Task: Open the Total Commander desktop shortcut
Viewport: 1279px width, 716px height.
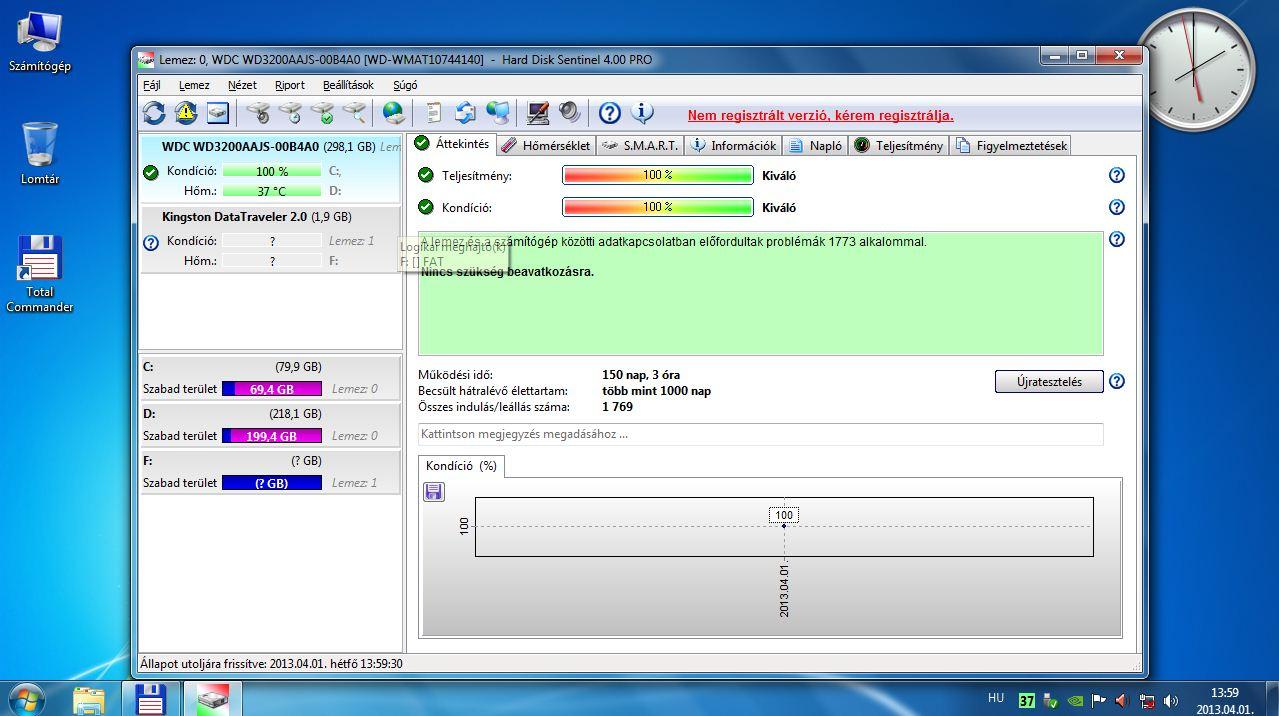Action: pos(40,274)
